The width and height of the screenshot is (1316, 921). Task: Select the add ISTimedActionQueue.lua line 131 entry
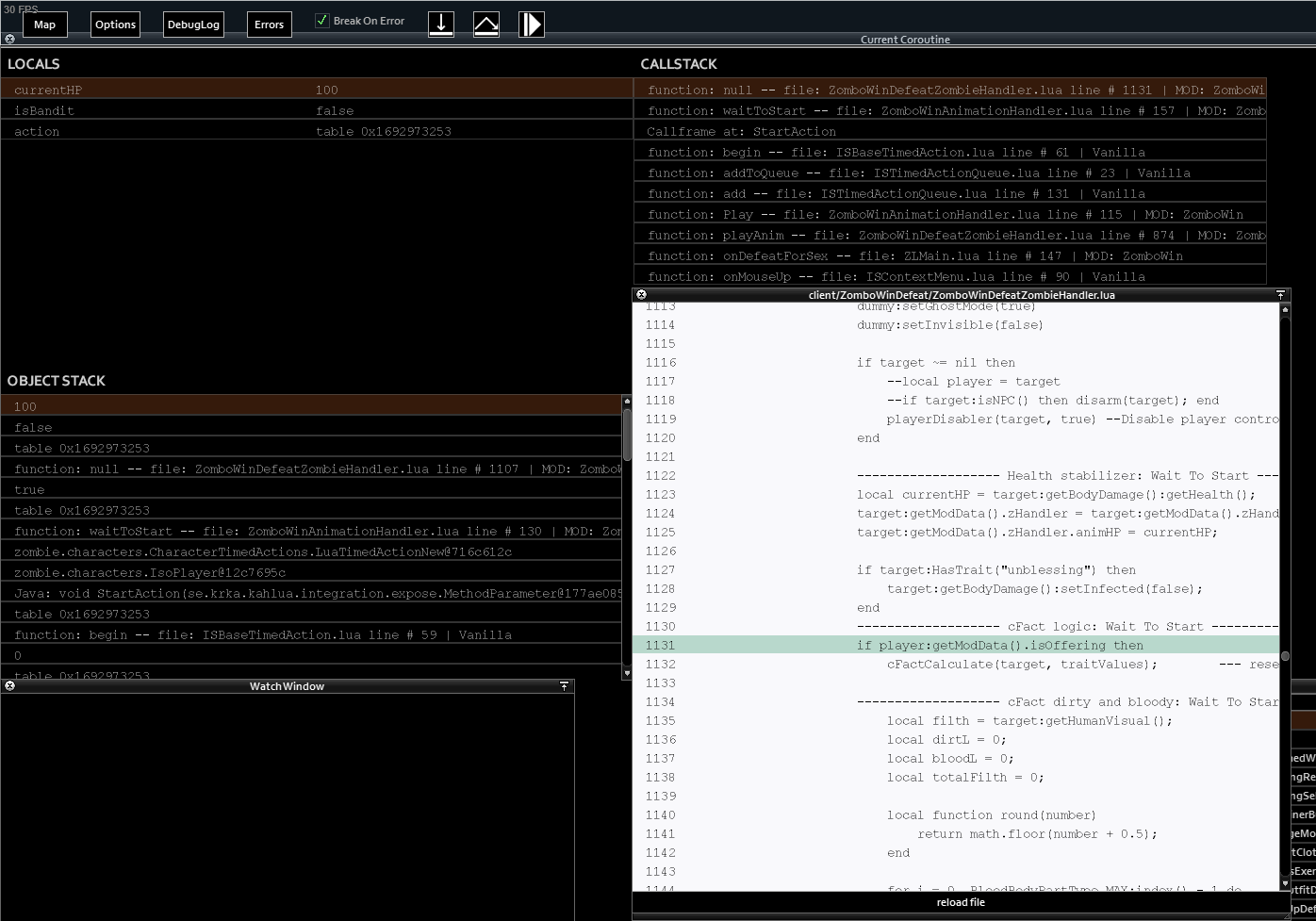point(950,193)
